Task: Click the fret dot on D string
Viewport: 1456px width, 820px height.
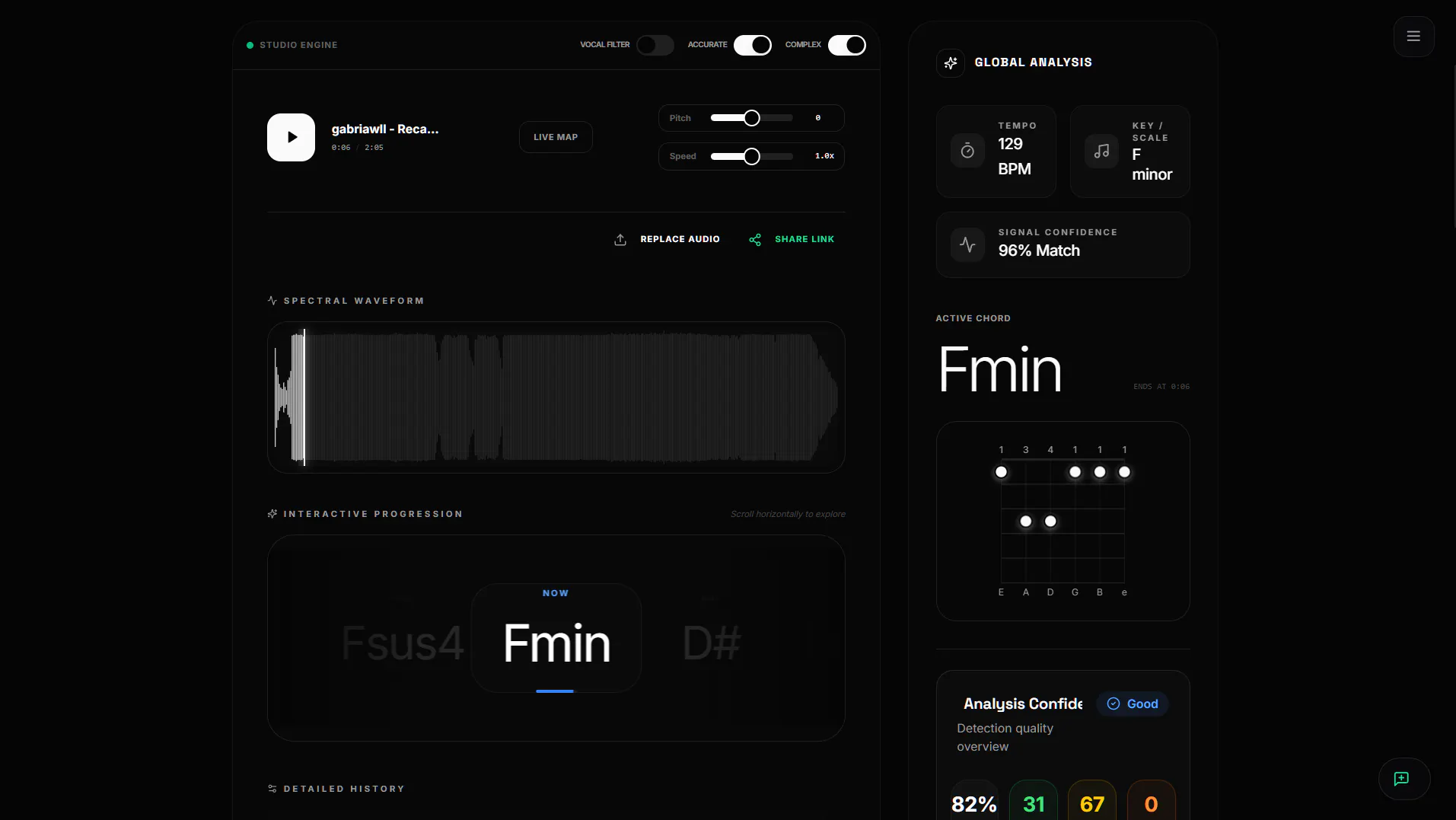Action: 1050,522
